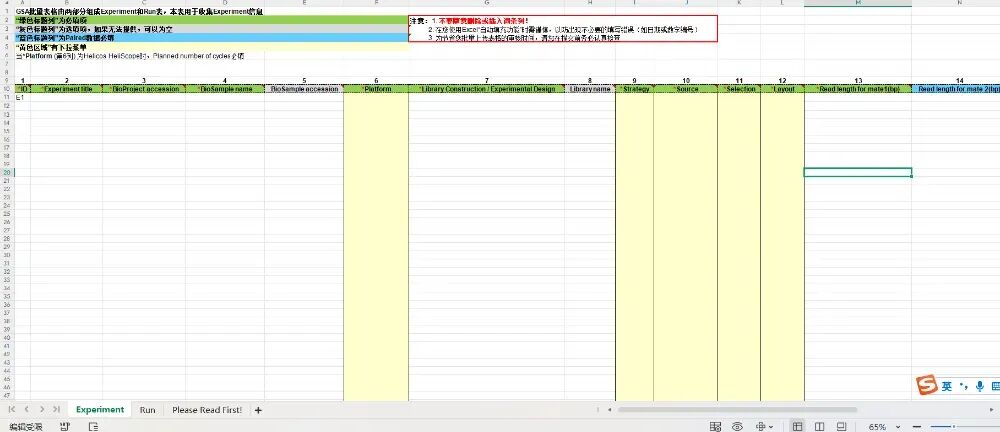Screen dimensions: 1000x432
Task: Click the Sogou microphone voice input icon
Action: click(980, 386)
